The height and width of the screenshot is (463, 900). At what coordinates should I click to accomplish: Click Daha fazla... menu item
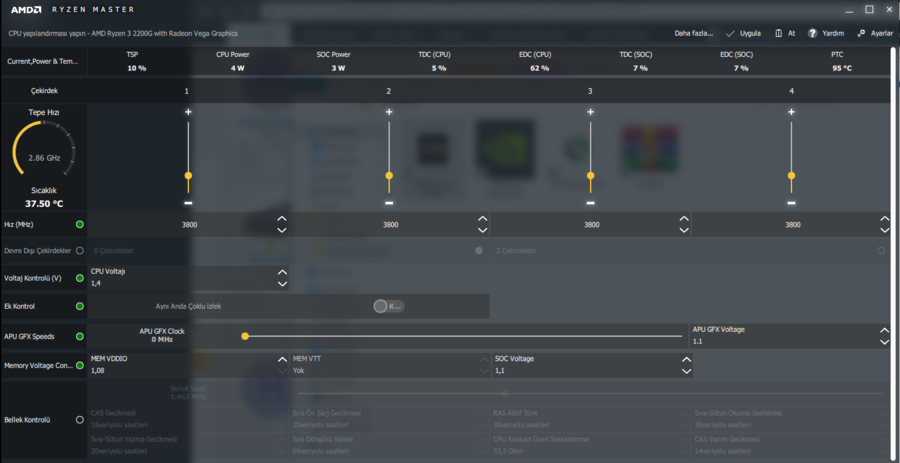[693, 33]
